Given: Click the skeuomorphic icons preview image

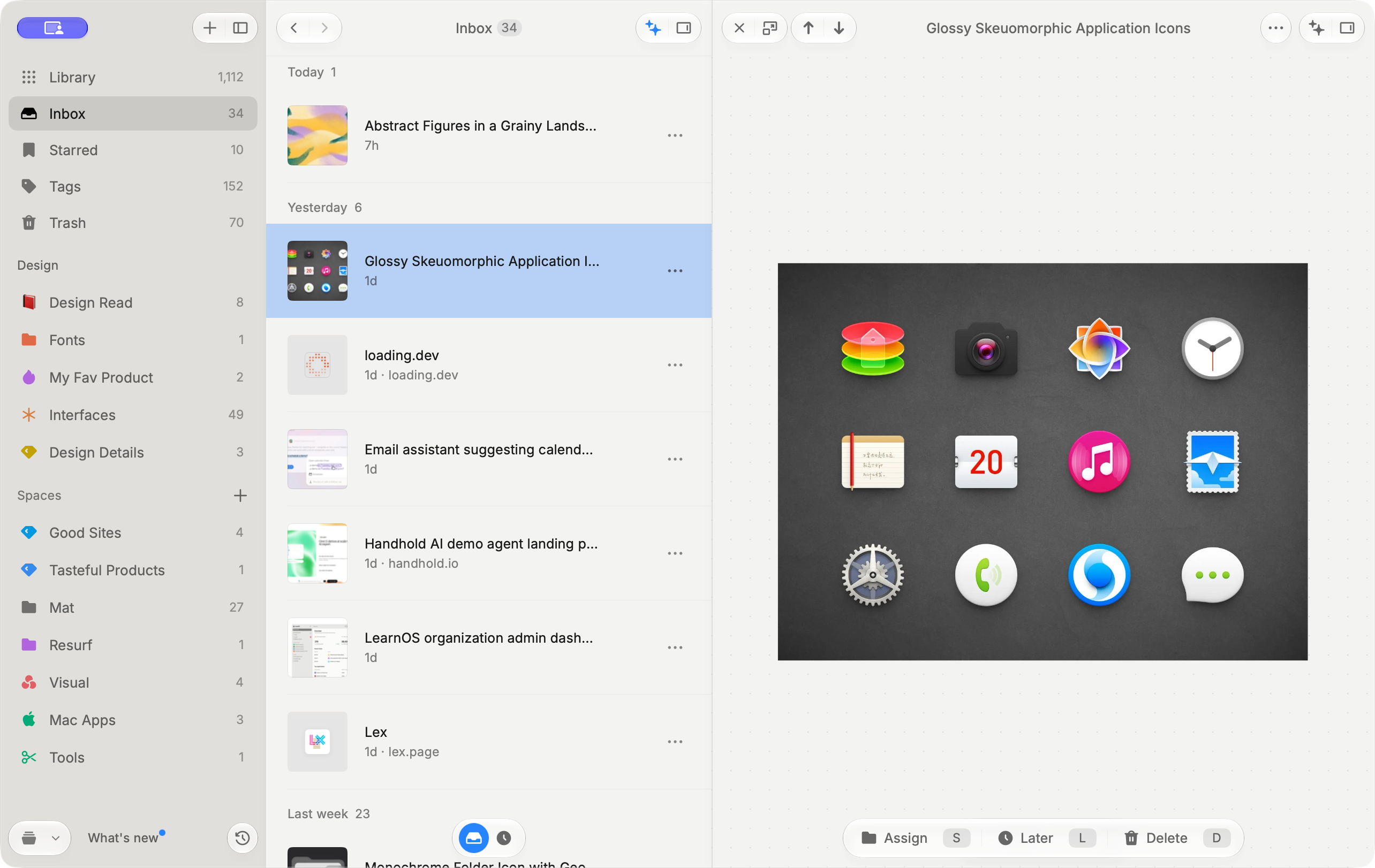Looking at the screenshot, I should tap(1042, 461).
